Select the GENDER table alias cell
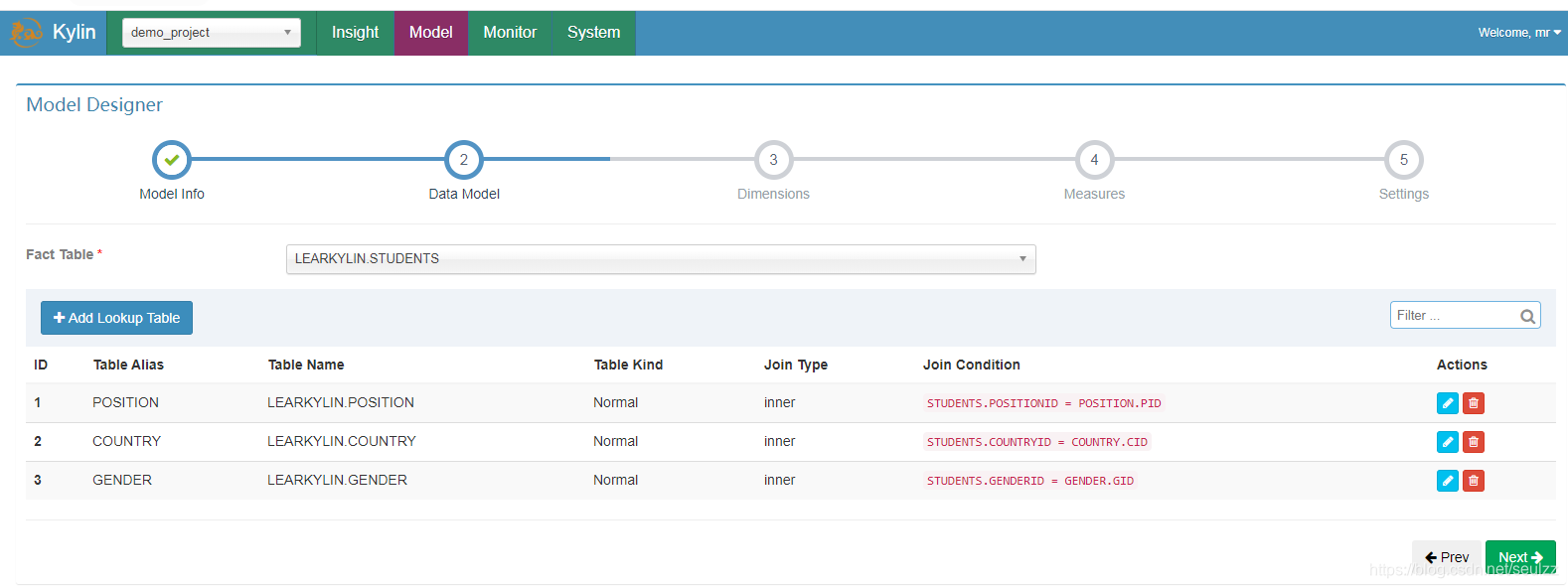Viewport: 1568px width, 588px height. coord(122,480)
